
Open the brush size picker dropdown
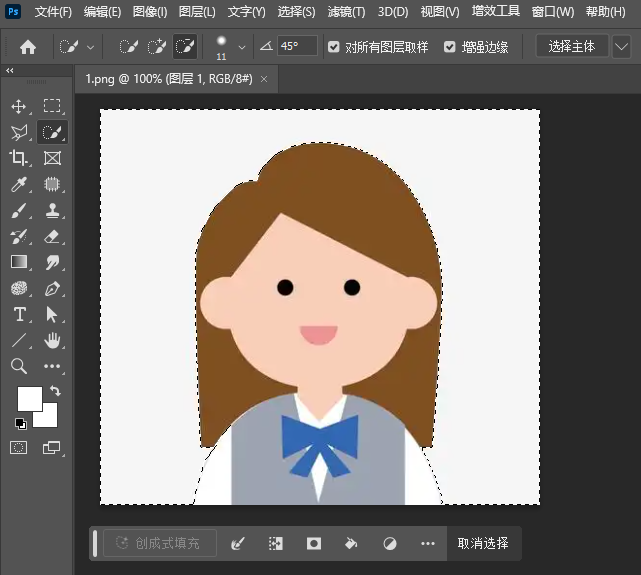tap(241, 47)
